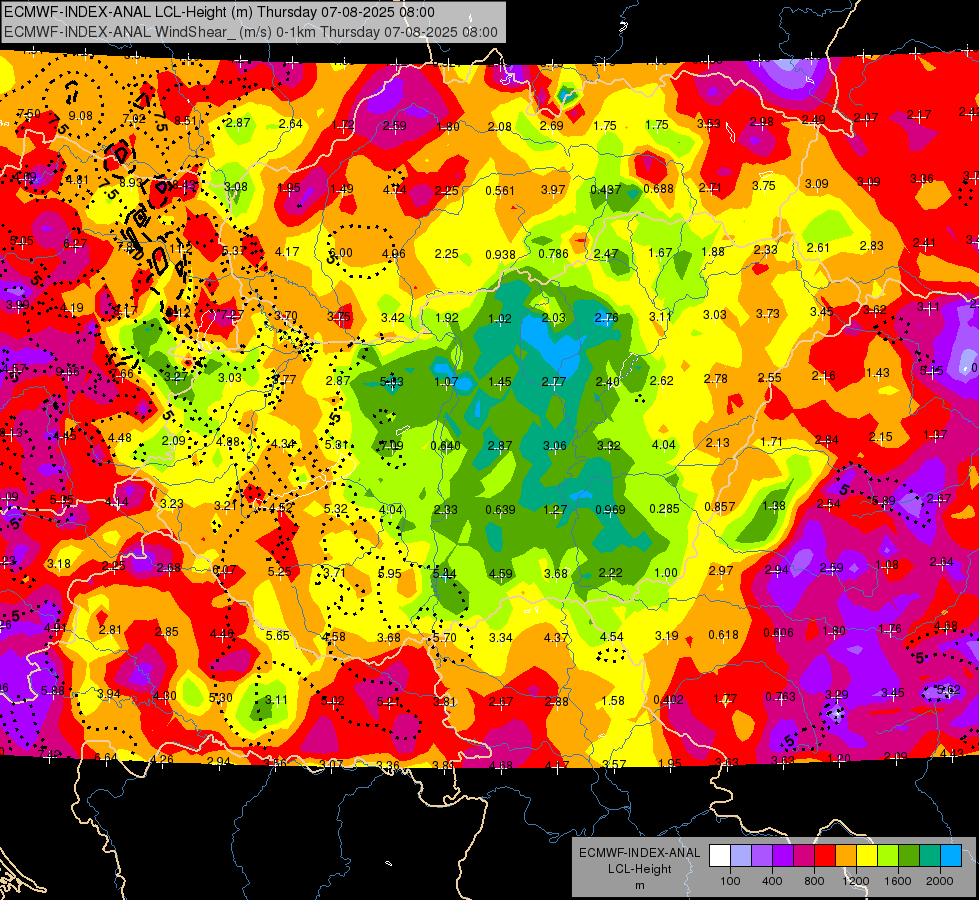Click the legend label 100
The image size is (979, 900).
[x=730, y=881]
